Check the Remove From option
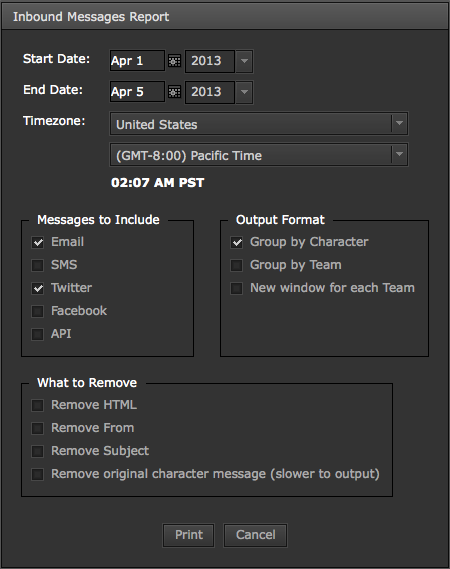This screenshot has width=450, height=569. pos(38,428)
